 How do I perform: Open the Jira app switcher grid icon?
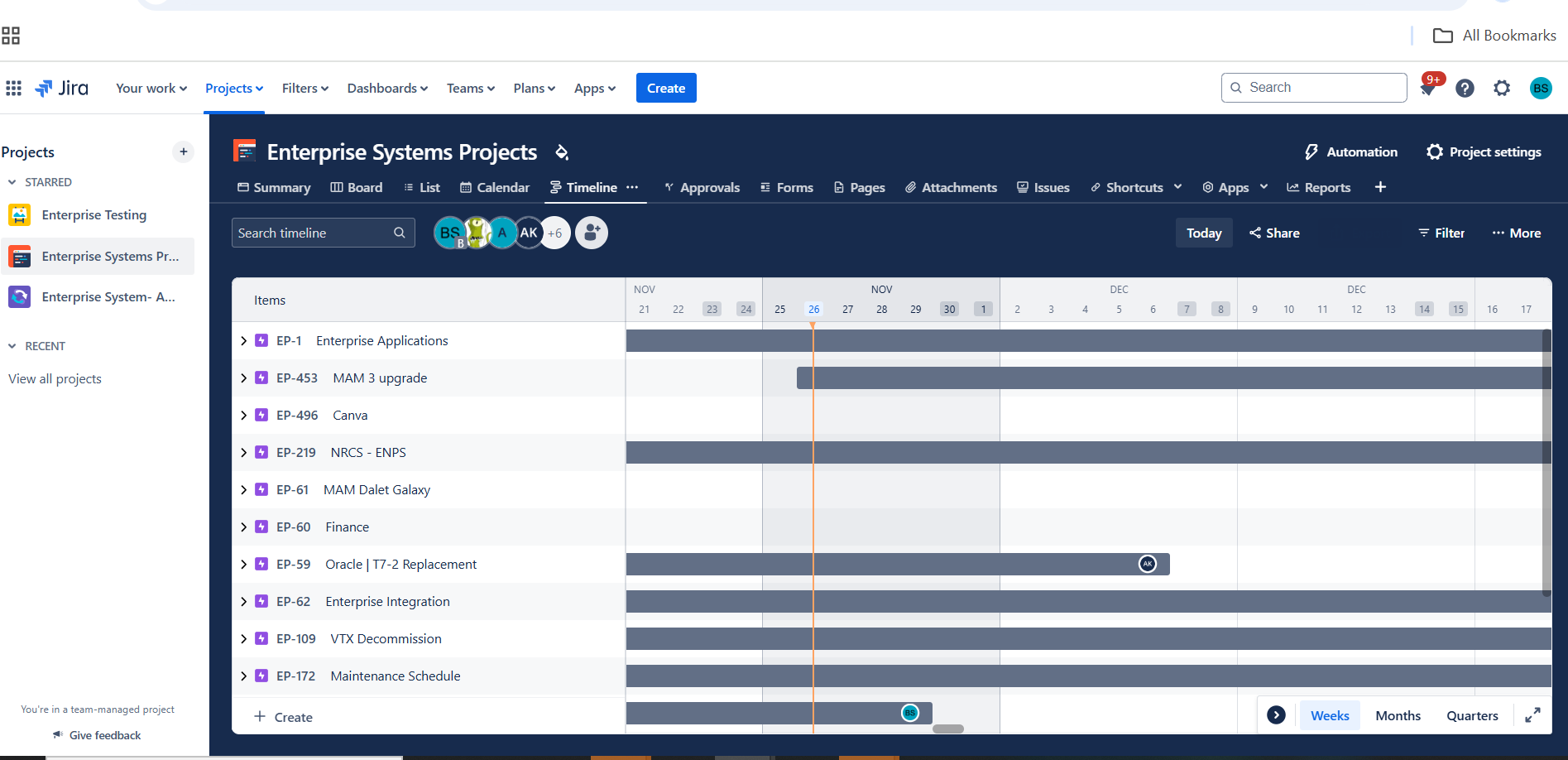click(x=13, y=88)
